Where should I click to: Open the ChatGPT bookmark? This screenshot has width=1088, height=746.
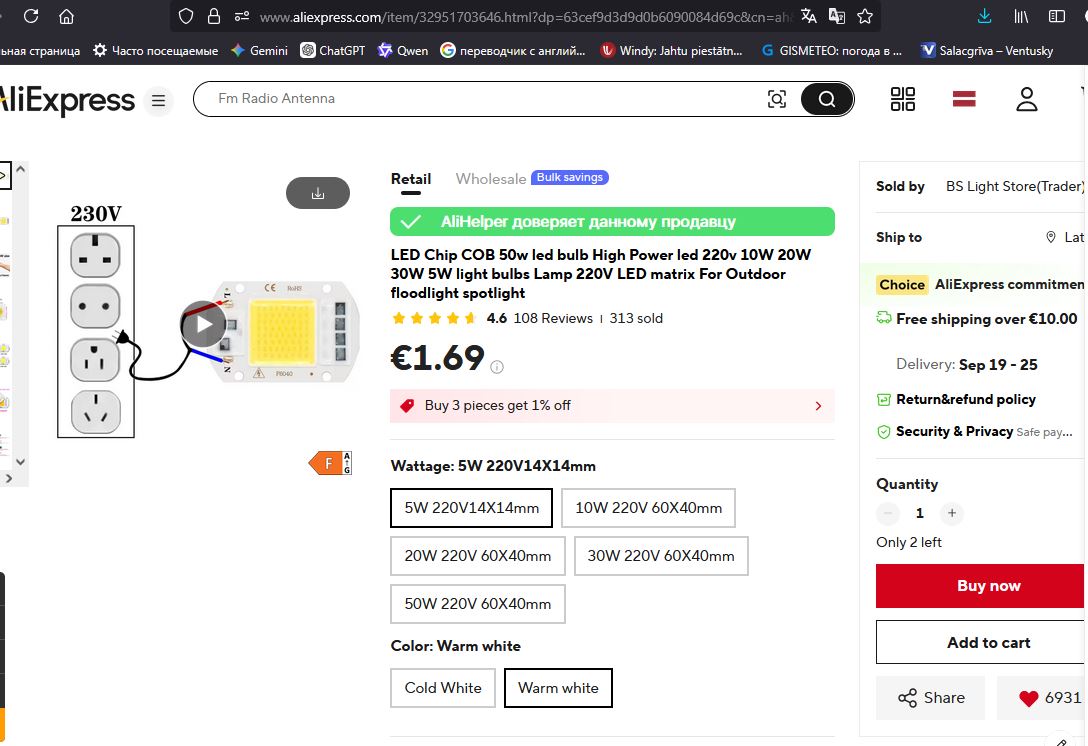333,50
